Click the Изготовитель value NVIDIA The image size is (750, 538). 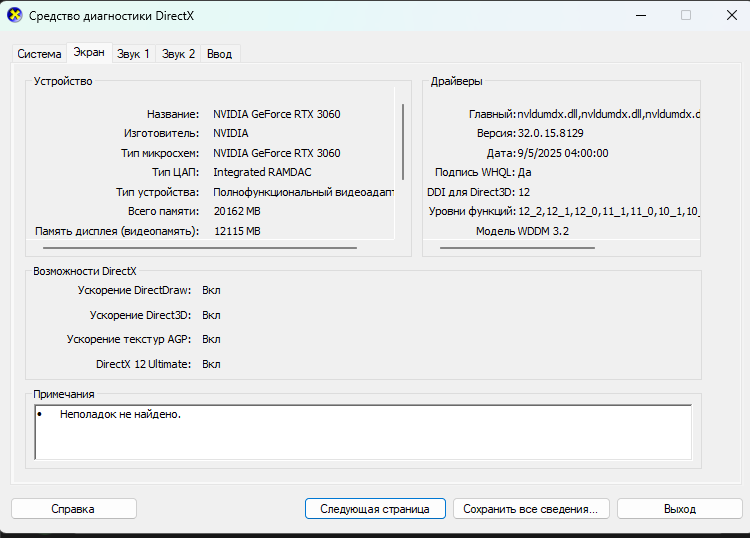tap(231, 133)
